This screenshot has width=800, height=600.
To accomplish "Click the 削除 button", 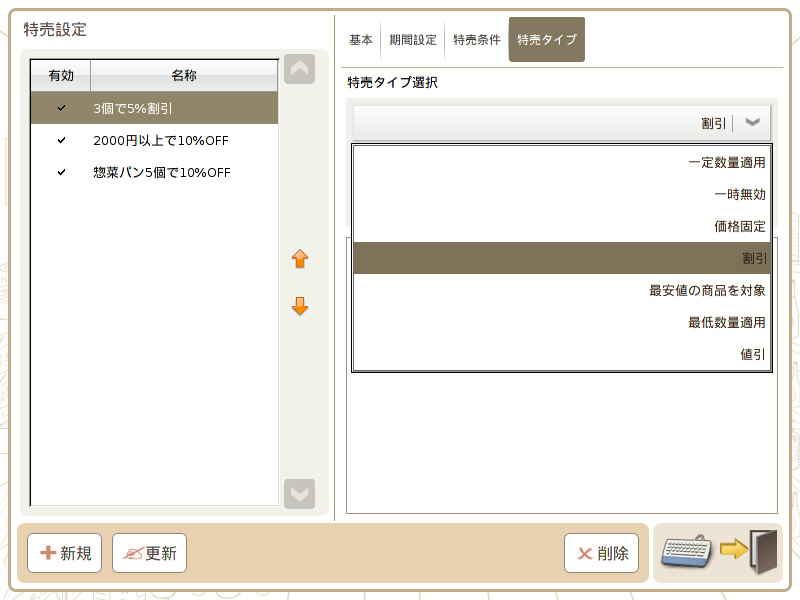I will (602, 553).
